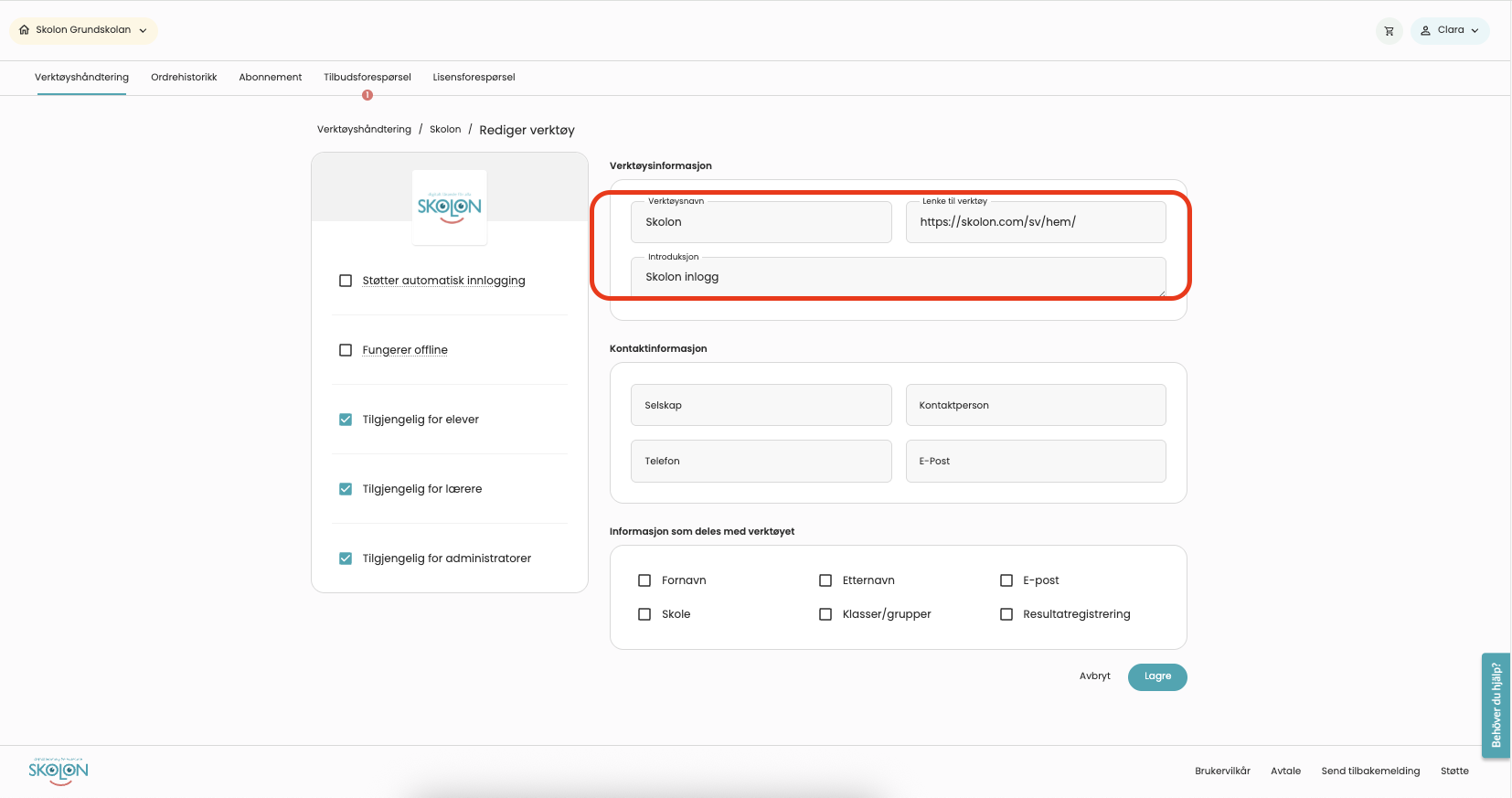The image size is (1512, 798).
Task: Enable Støtter automatisk innlogging checkbox
Action: click(346, 281)
